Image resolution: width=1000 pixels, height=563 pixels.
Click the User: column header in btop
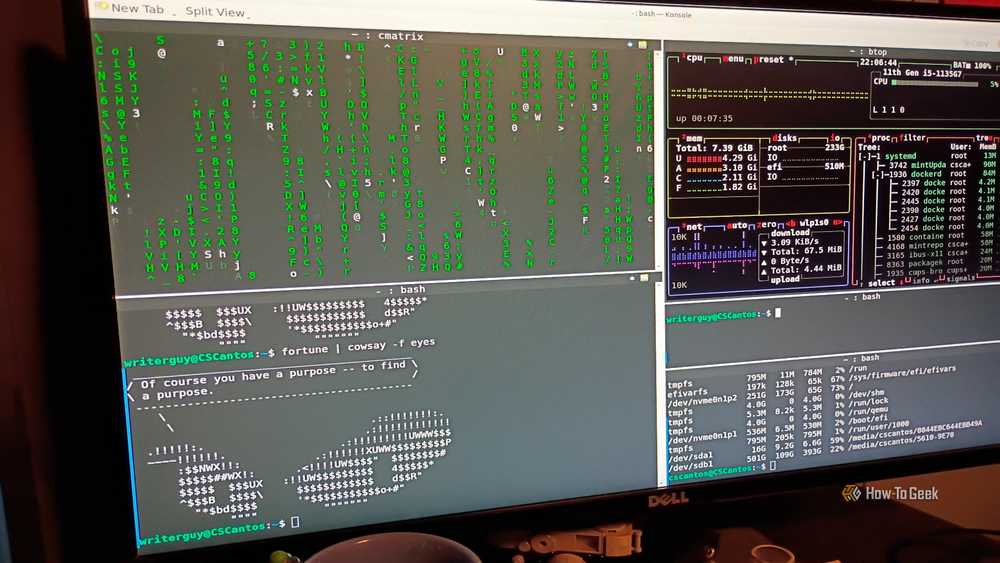tap(960, 147)
